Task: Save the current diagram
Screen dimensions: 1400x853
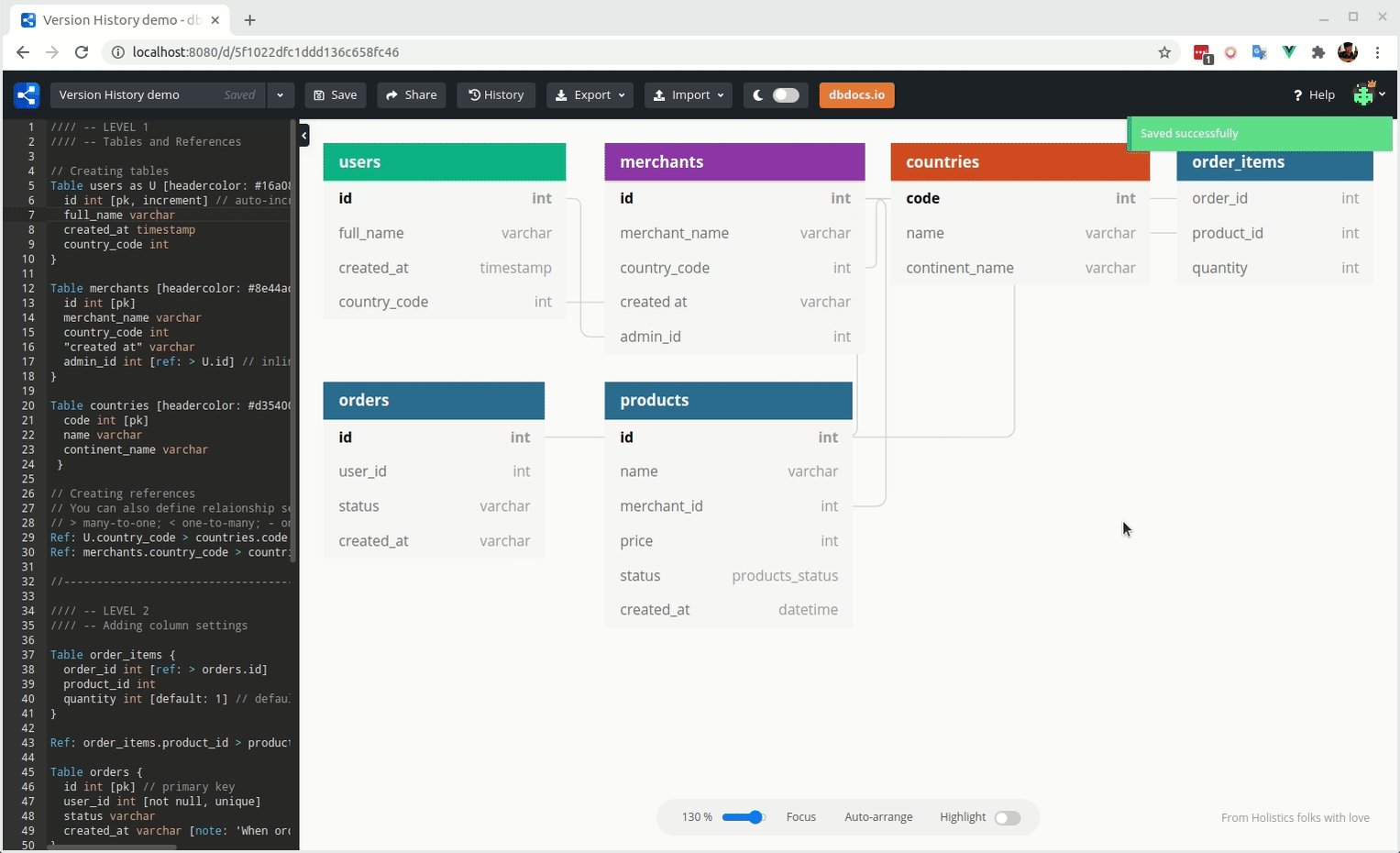Action: [335, 94]
